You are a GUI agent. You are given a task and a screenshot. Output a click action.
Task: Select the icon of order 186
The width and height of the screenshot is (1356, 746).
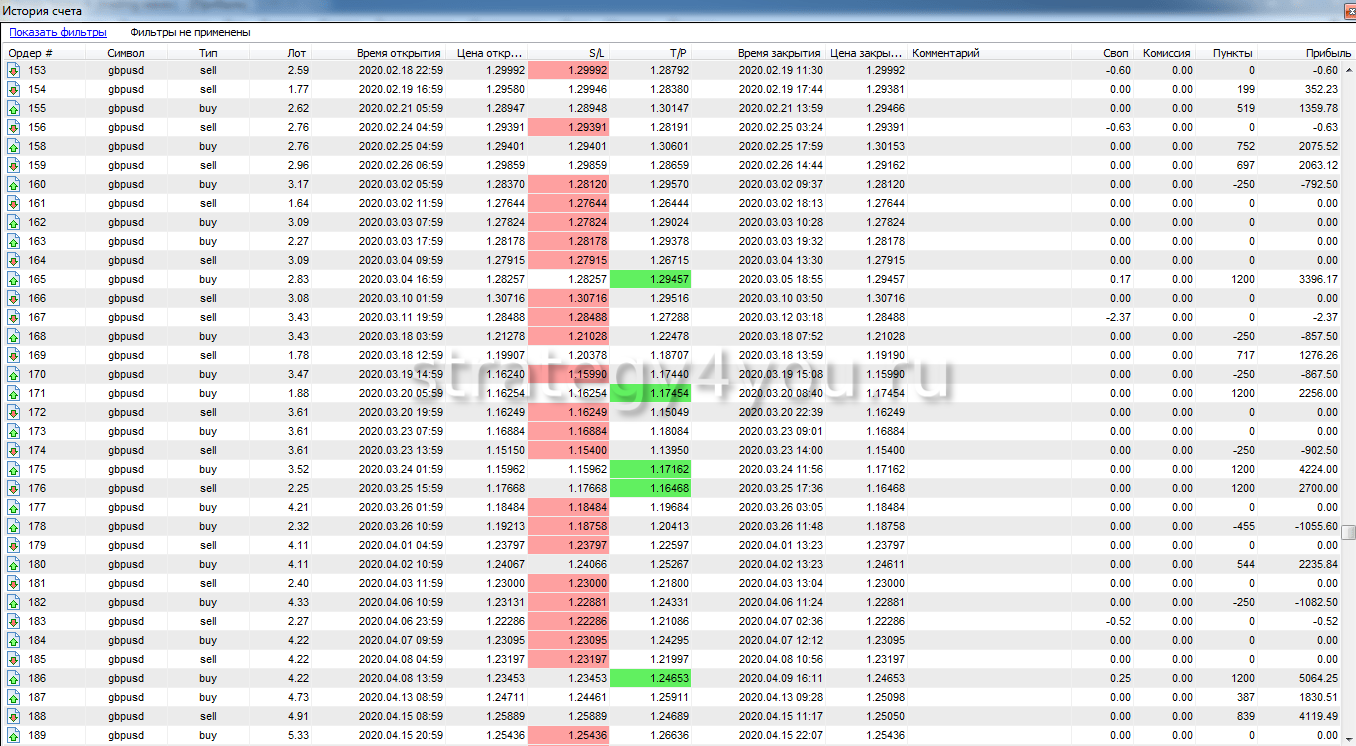tap(14, 678)
